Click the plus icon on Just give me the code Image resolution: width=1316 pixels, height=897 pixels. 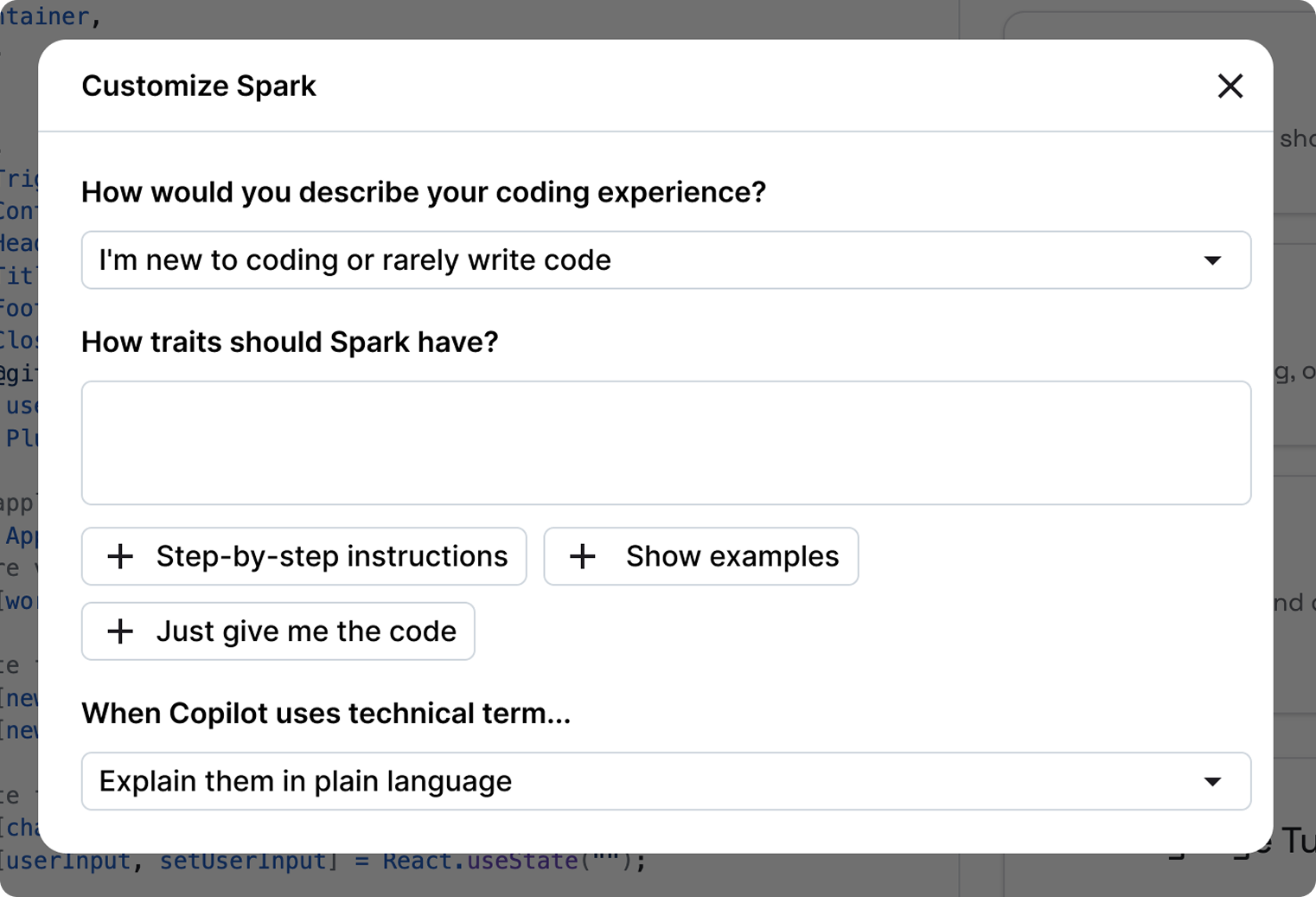point(120,631)
